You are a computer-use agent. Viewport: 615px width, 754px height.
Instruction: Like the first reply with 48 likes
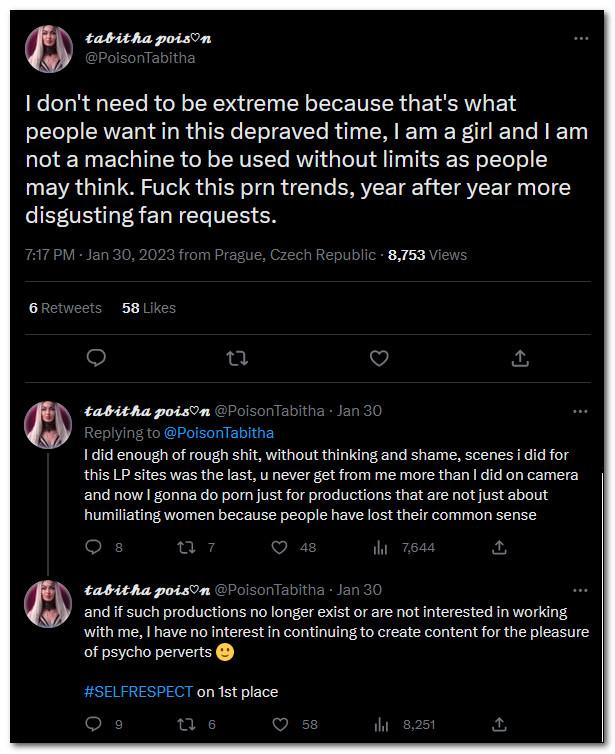281,547
